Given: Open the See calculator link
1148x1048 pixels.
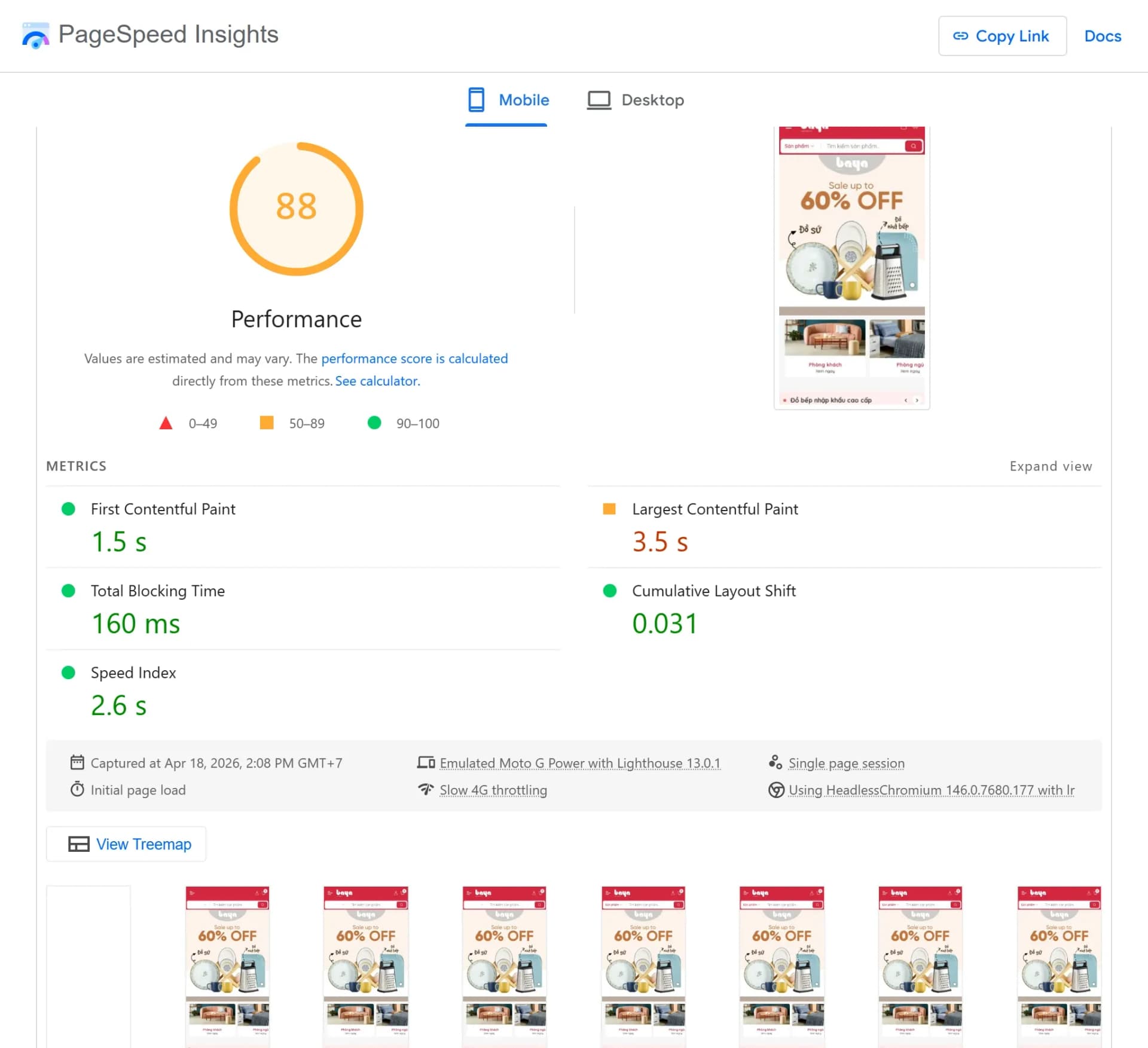Looking at the screenshot, I should pyautogui.click(x=377, y=381).
